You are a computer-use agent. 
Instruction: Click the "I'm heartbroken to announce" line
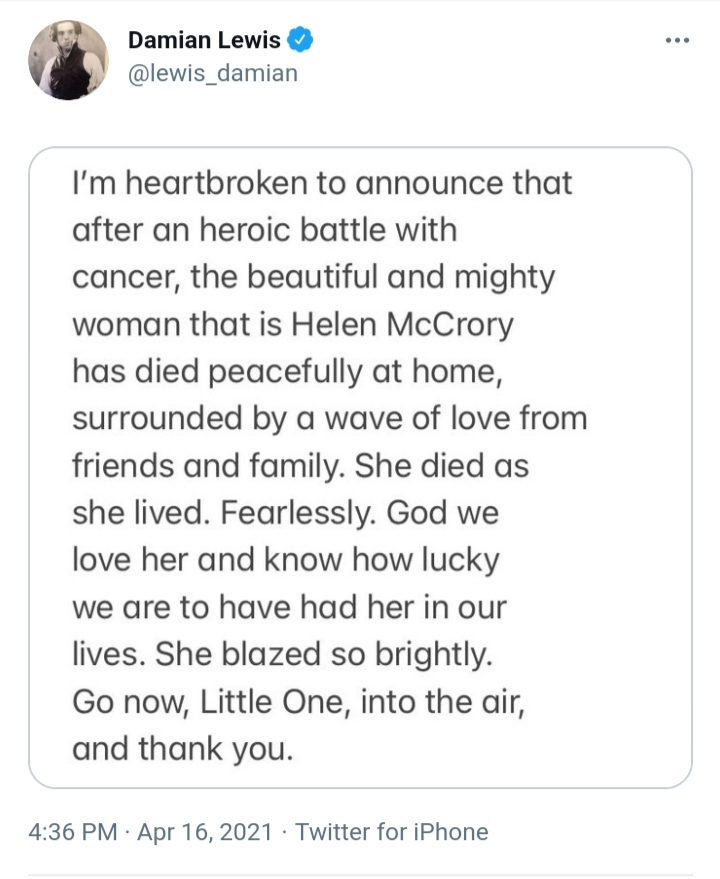click(x=322, y=183)
